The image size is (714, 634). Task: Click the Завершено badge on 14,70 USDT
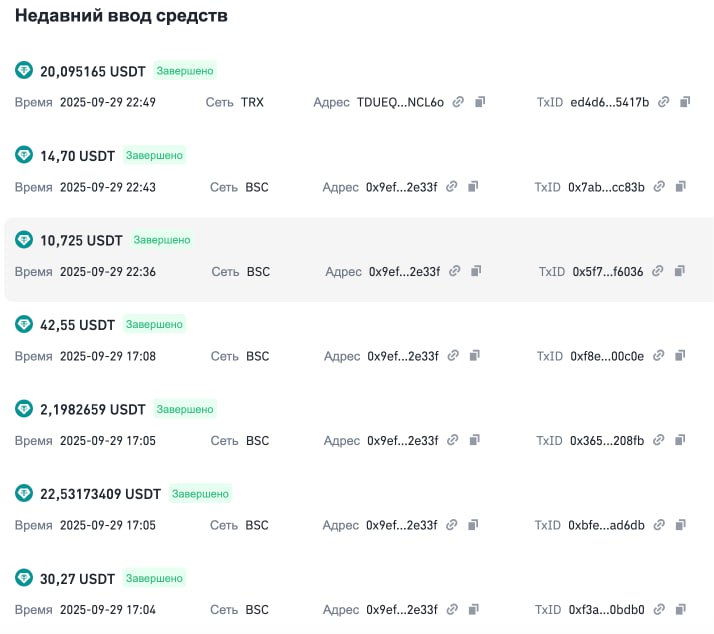(x=155, y=156)
